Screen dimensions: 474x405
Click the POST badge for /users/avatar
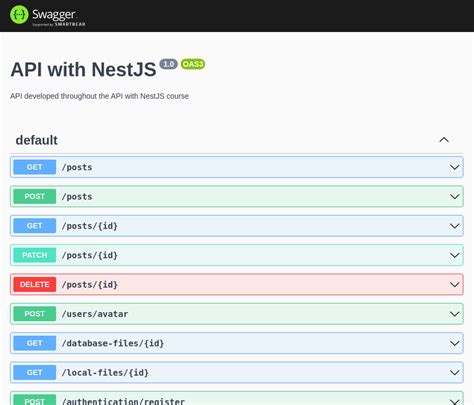35,314
